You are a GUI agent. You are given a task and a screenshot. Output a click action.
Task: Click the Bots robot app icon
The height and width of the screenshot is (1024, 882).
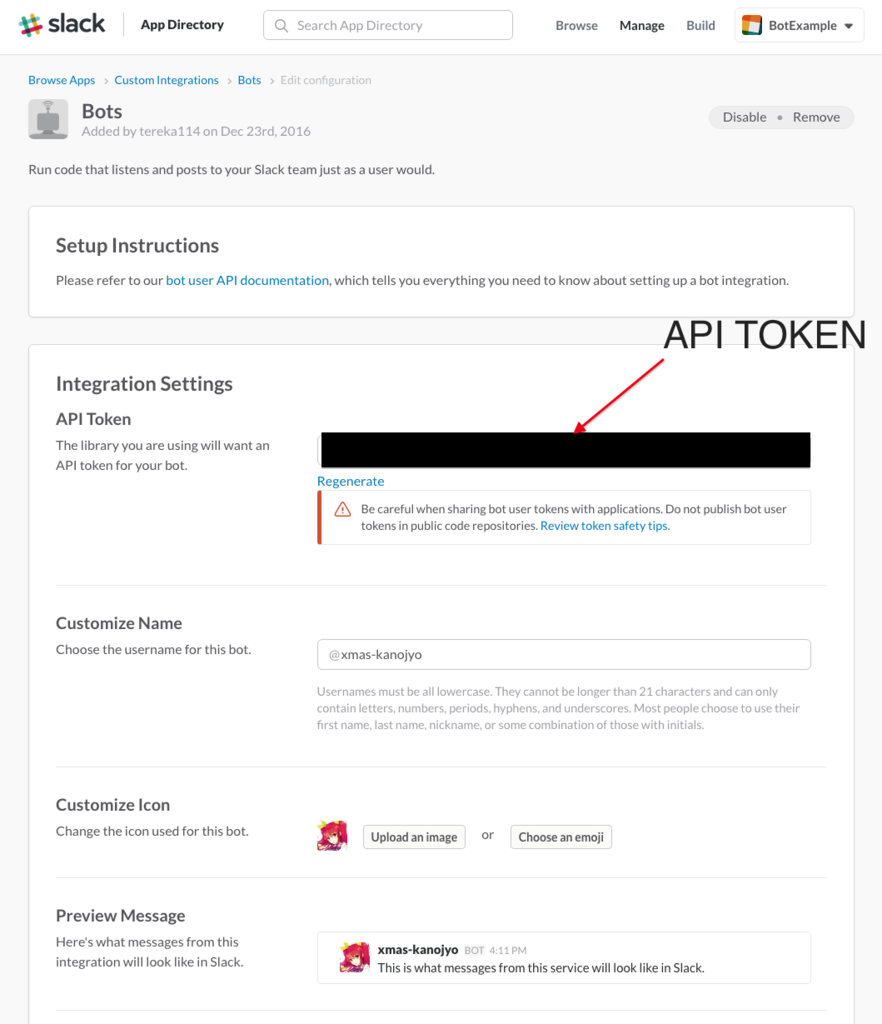click(48, 119)
